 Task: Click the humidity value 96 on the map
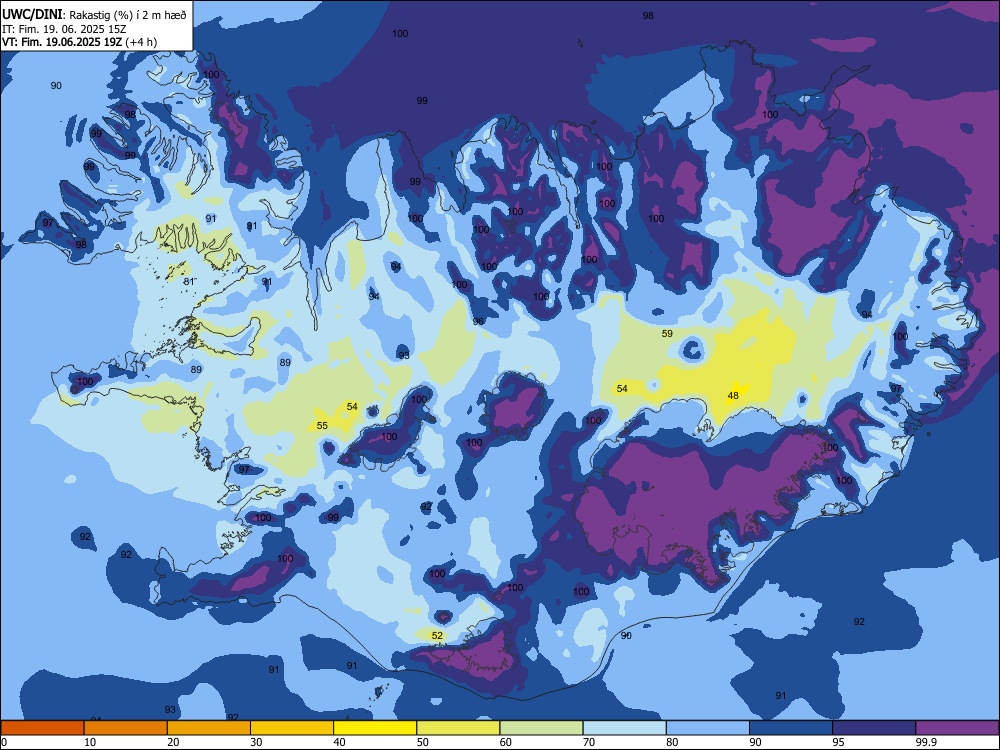click(x=478, y=321)
